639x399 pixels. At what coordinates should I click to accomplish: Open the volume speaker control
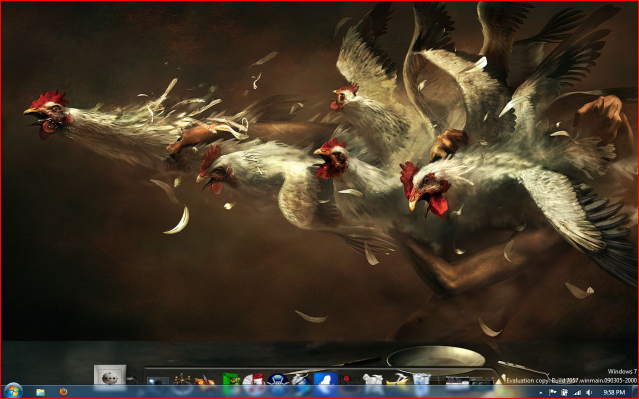[589, 392]
